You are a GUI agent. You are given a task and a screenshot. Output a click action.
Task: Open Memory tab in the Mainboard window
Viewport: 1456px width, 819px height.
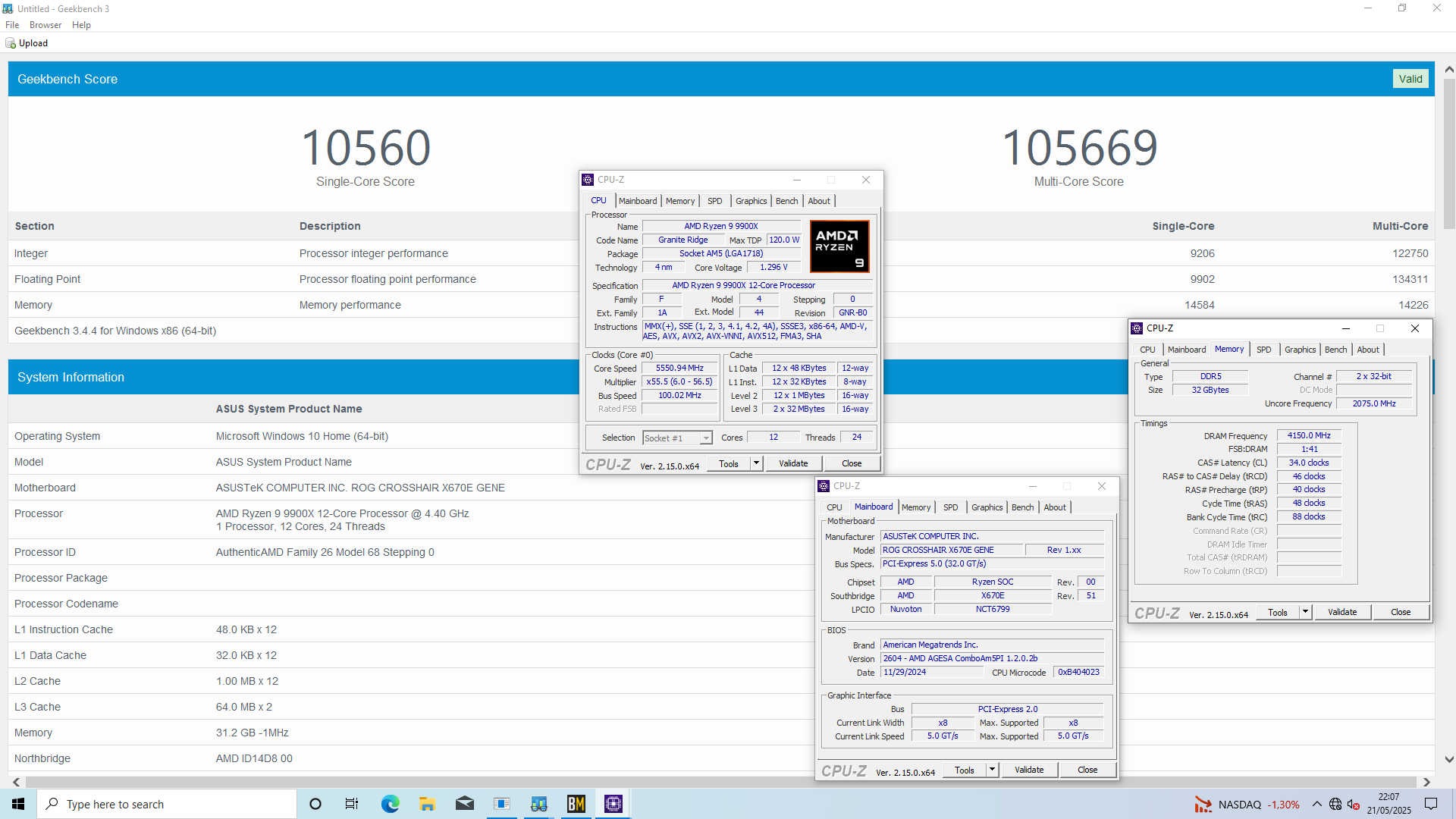point(916,507)
